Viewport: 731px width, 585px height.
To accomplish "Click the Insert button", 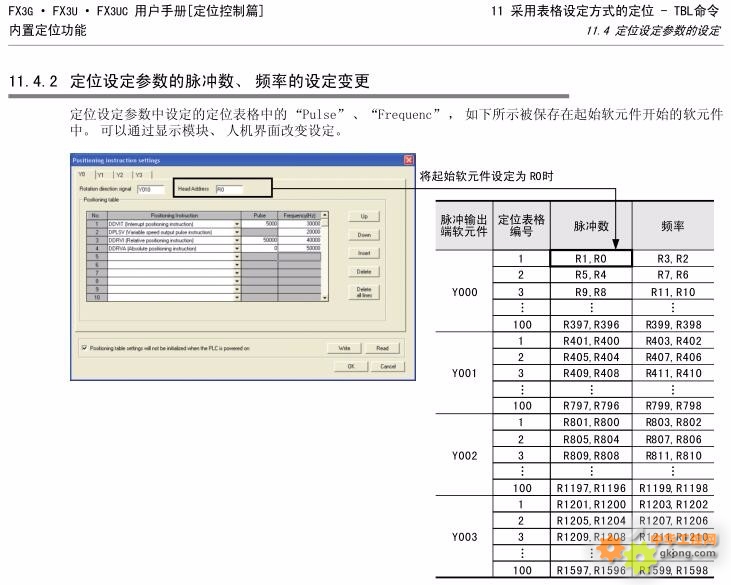I will 364,253.
